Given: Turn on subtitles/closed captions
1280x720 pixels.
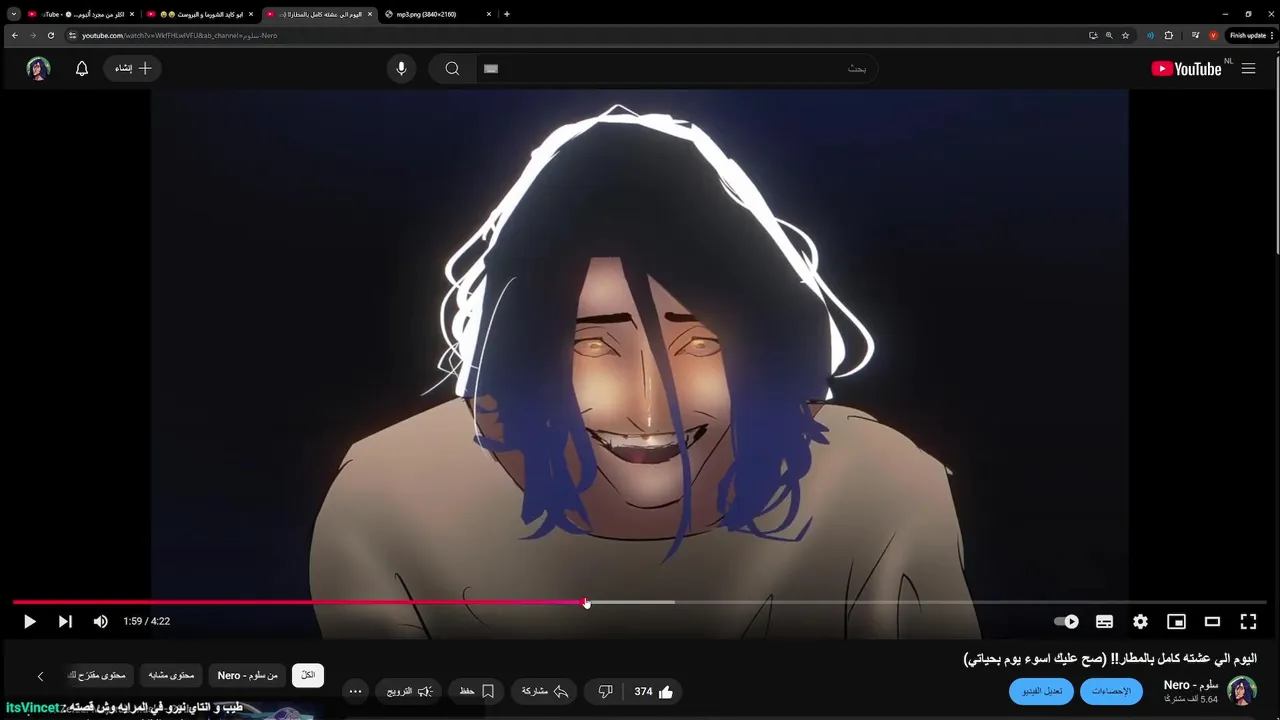Looking at the screenshot, I should [1104, 621].
